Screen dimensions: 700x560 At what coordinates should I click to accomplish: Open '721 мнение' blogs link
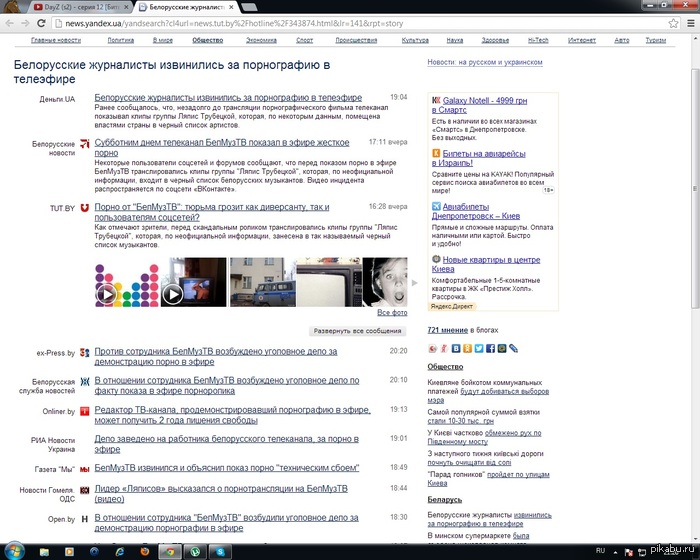point(447,330)
